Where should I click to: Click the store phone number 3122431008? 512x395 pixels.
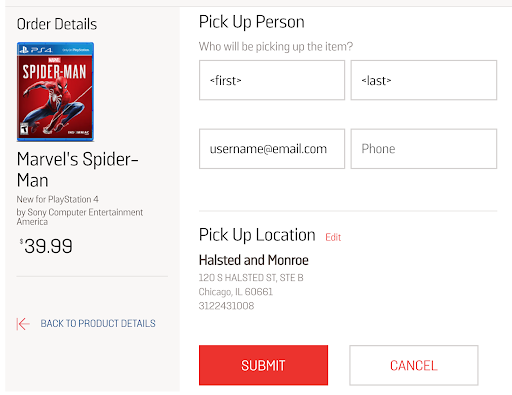(226, 306)
